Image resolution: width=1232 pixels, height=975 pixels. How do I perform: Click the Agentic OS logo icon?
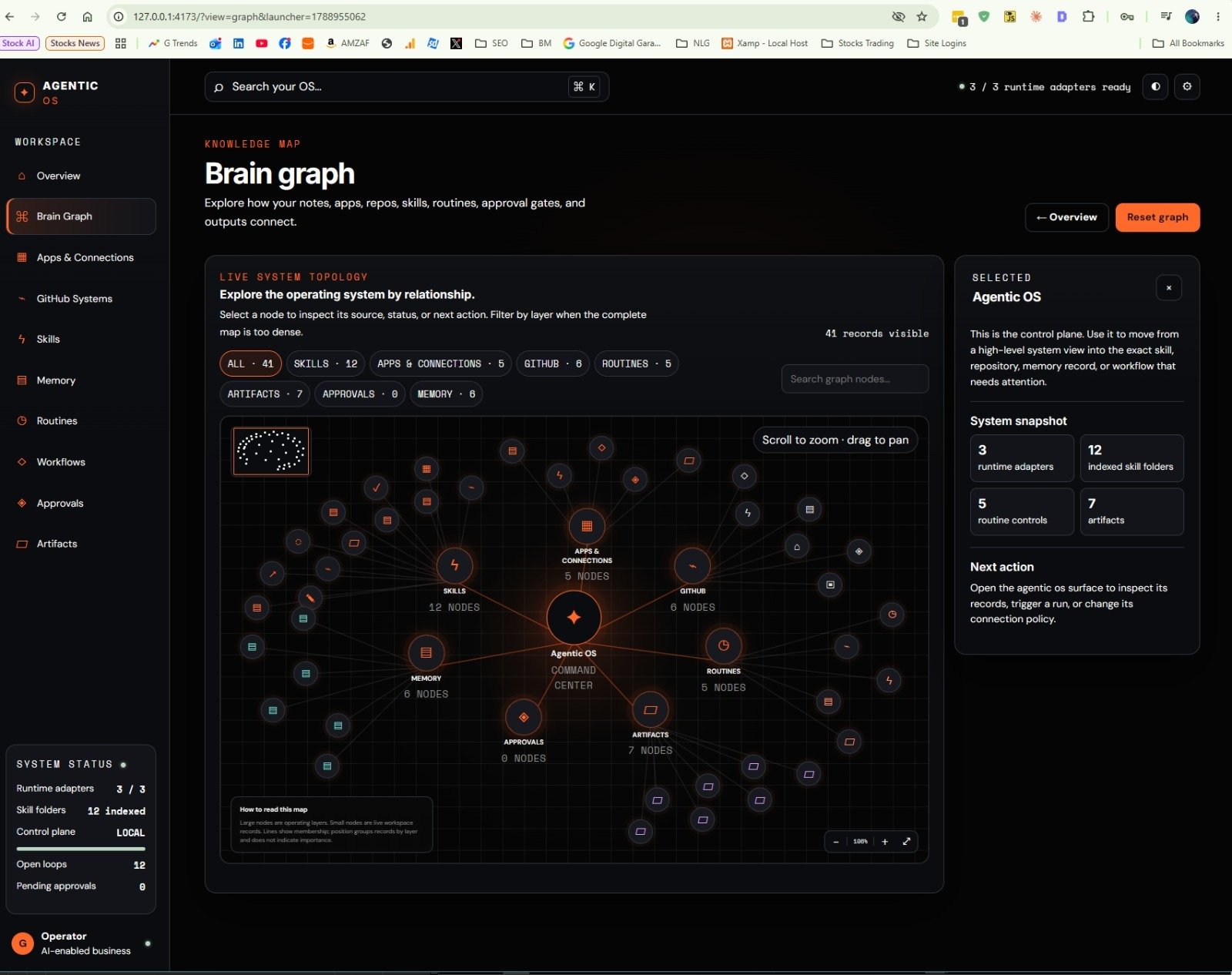pos(25,92)
